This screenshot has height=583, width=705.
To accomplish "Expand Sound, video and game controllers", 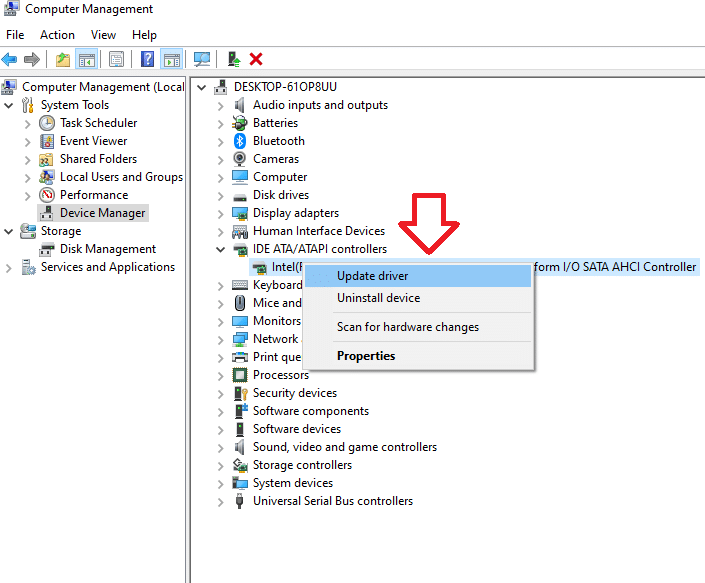I will (220, 448).
